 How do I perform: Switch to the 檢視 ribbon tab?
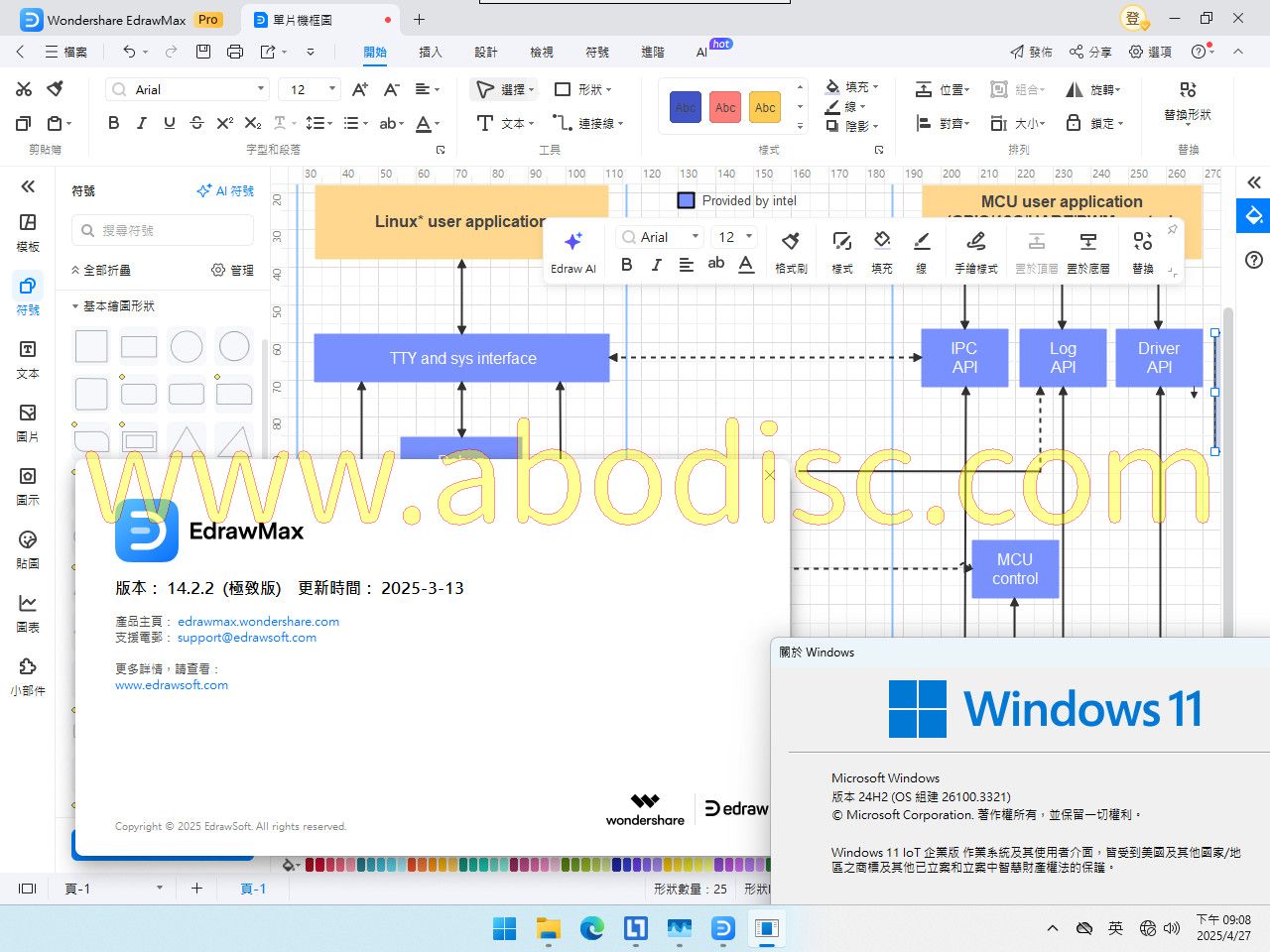[542, 52]
